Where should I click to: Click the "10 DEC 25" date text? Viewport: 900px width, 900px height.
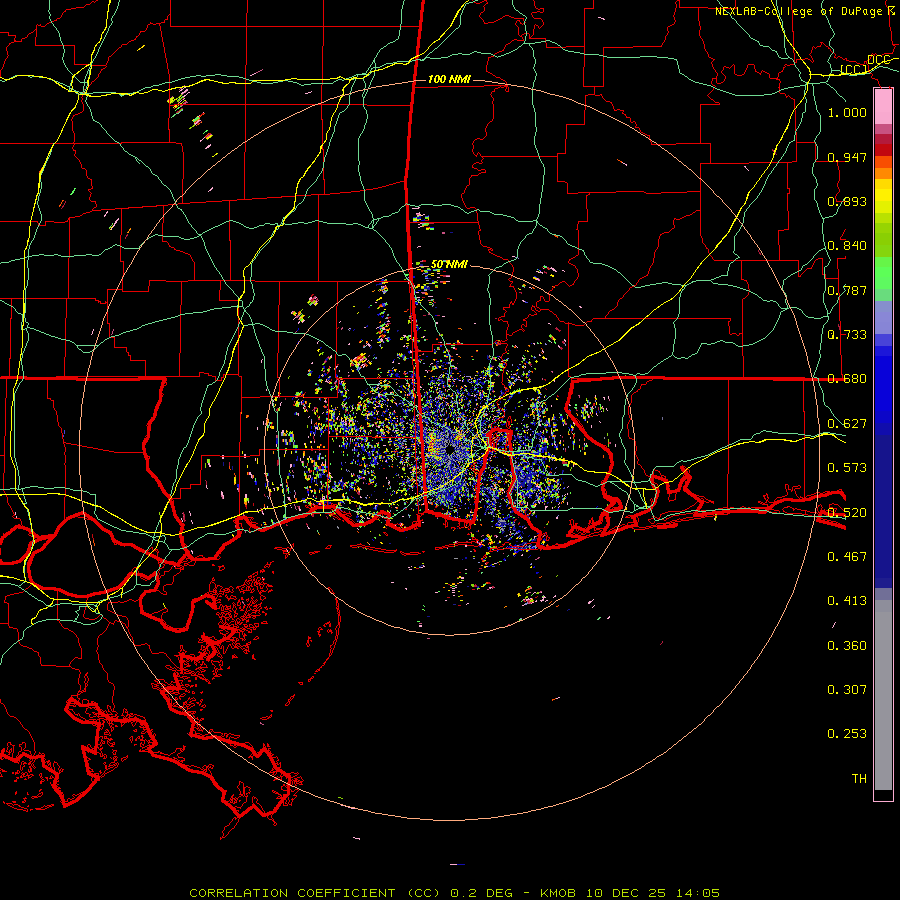tap(626, 893)
